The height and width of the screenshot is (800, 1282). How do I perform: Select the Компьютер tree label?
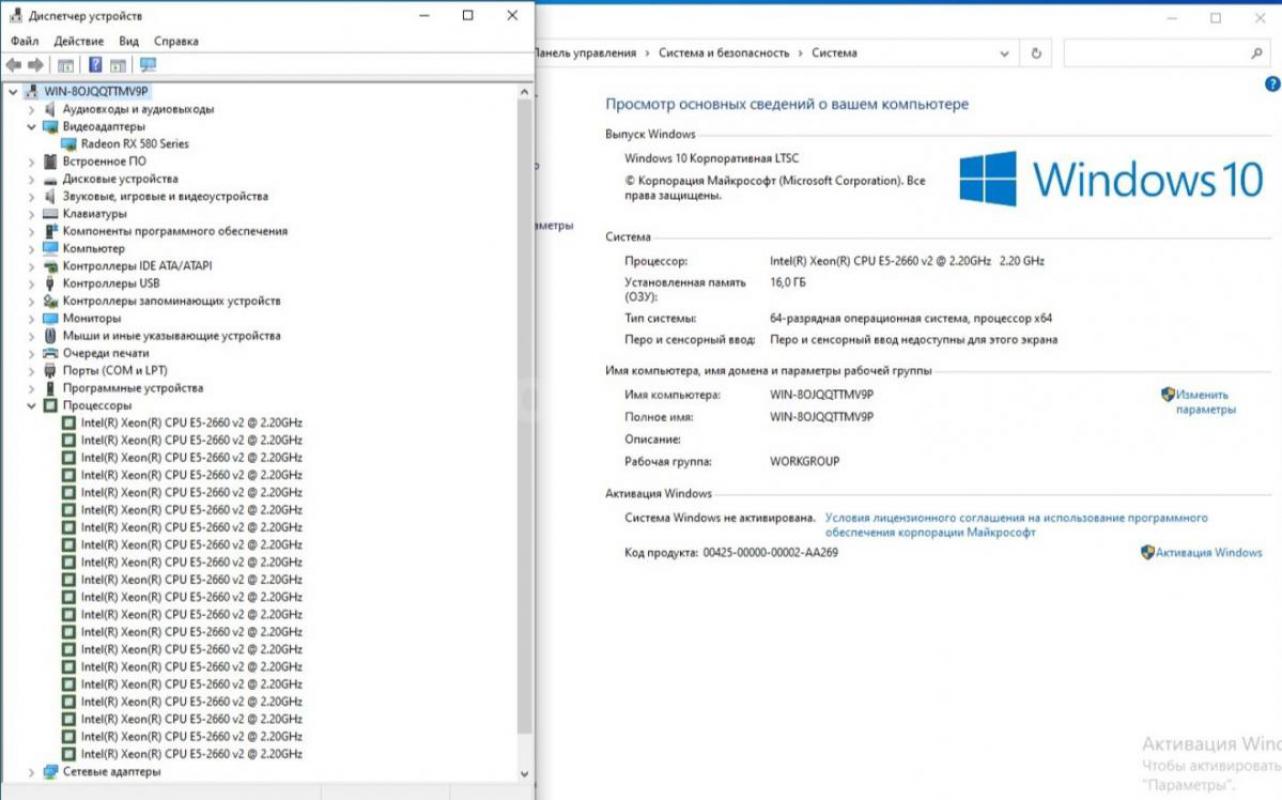coord(94,248)
